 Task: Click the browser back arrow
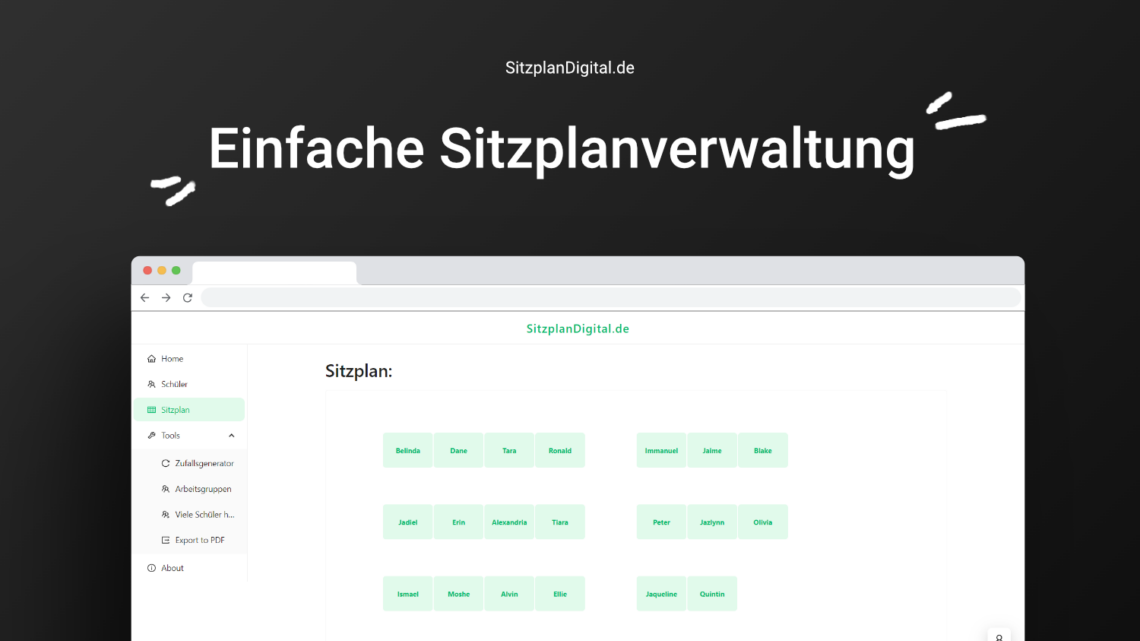click(144, 297)
